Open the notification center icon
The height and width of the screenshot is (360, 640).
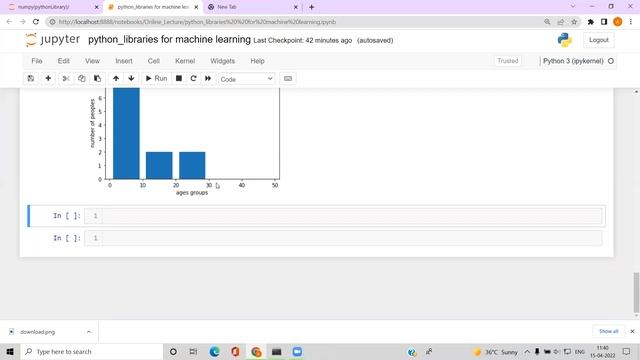pos(627,351)
